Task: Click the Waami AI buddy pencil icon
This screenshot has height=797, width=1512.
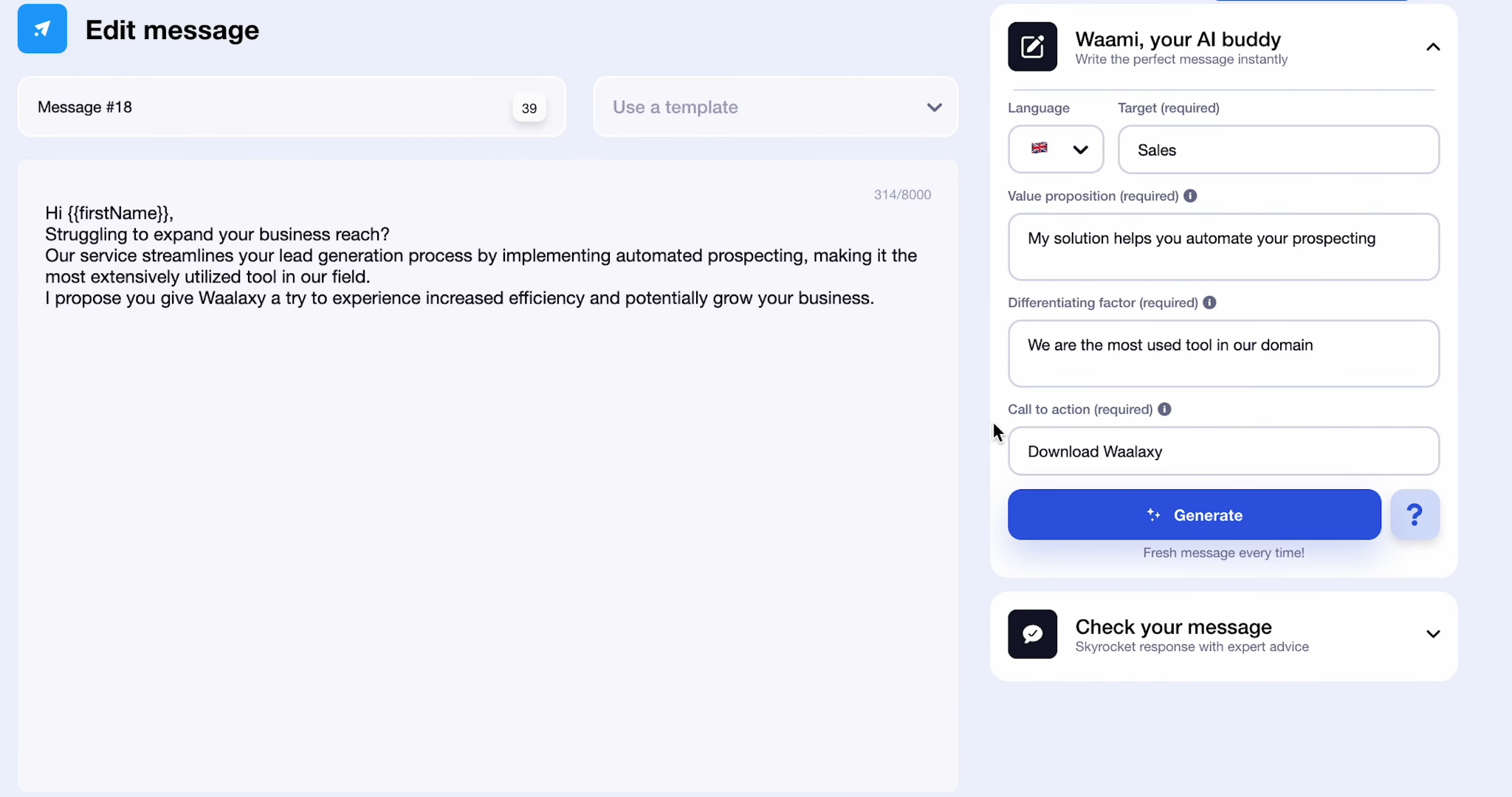Action: click(x=1032, y=46)
